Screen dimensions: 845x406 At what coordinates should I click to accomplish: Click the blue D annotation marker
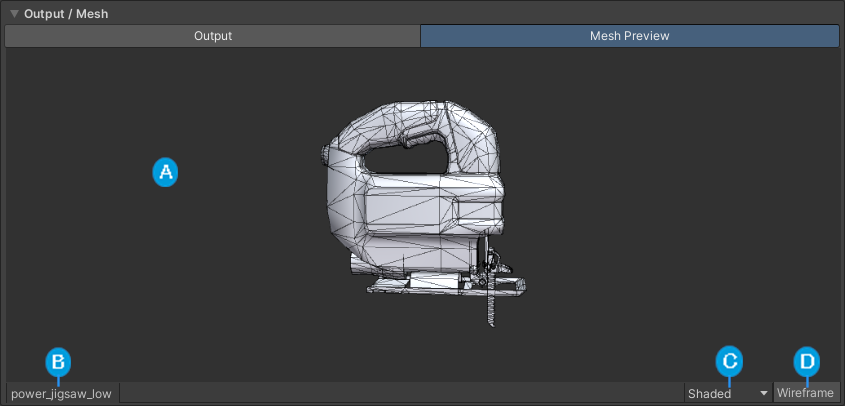click(x=806, y=361)
